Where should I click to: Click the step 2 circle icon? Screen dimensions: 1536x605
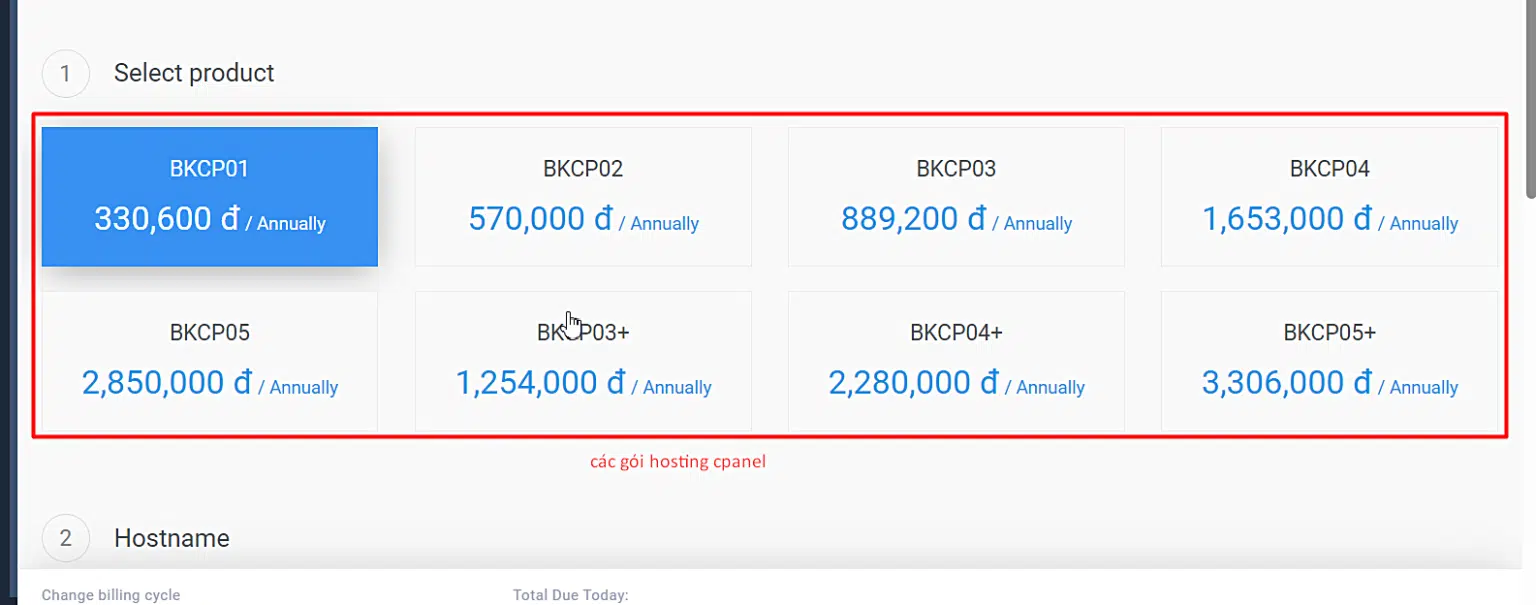pos(66,538)
